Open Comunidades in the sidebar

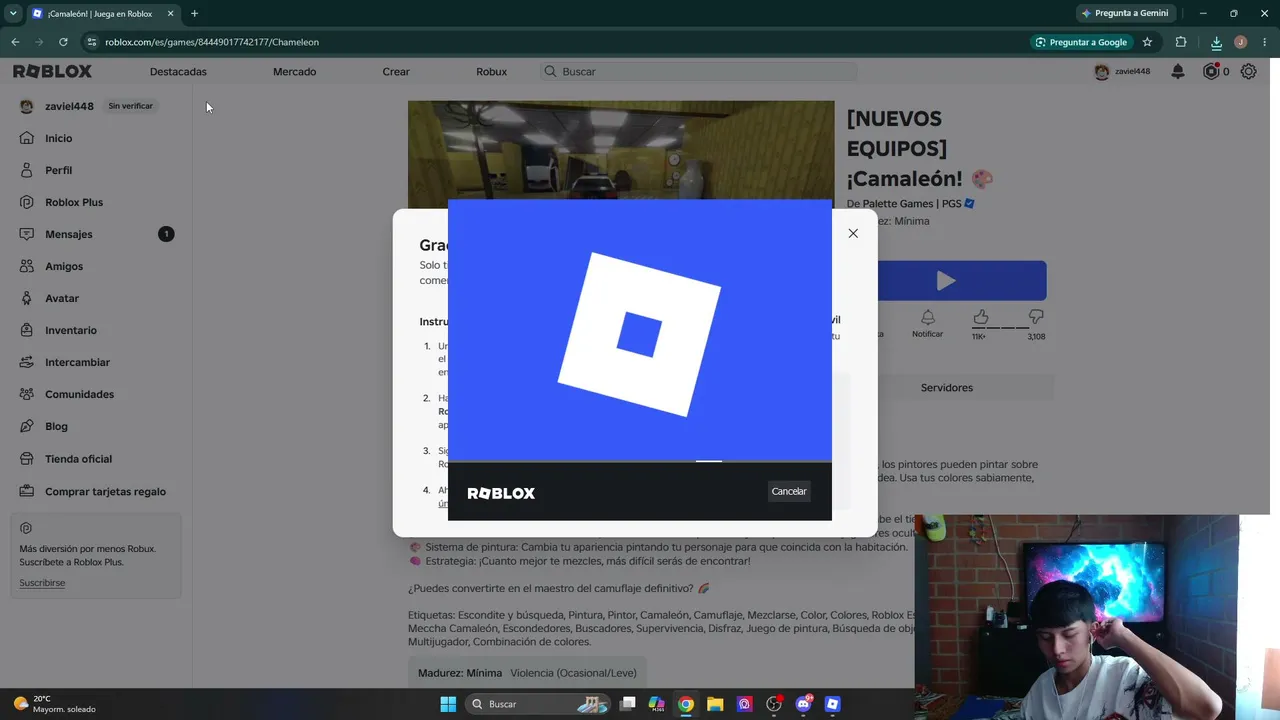pos(79,394)
